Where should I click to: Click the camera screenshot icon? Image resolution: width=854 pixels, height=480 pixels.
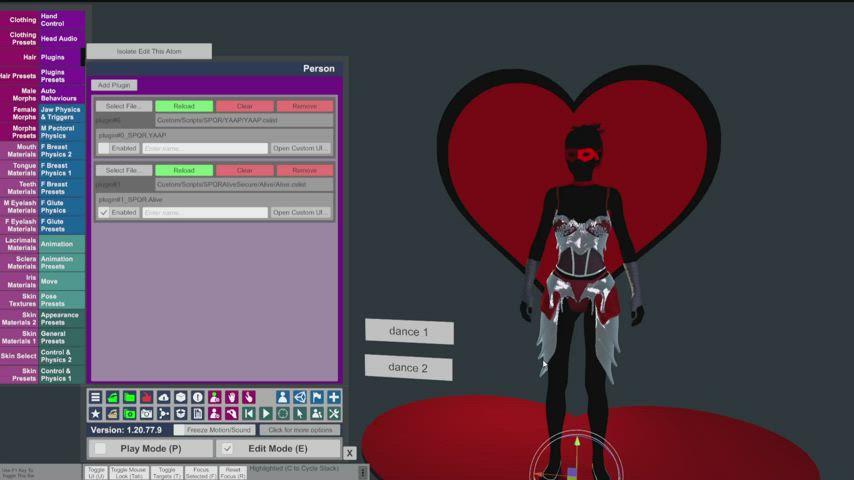[146, 414]
